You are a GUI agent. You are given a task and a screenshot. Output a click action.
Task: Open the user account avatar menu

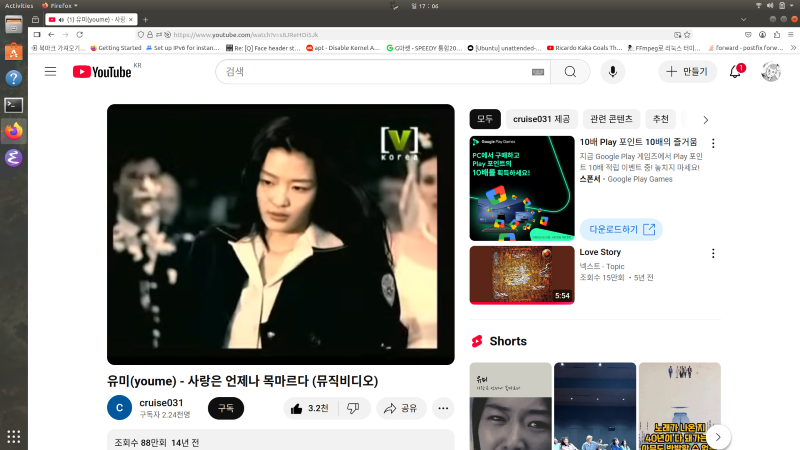click(771, 72)
